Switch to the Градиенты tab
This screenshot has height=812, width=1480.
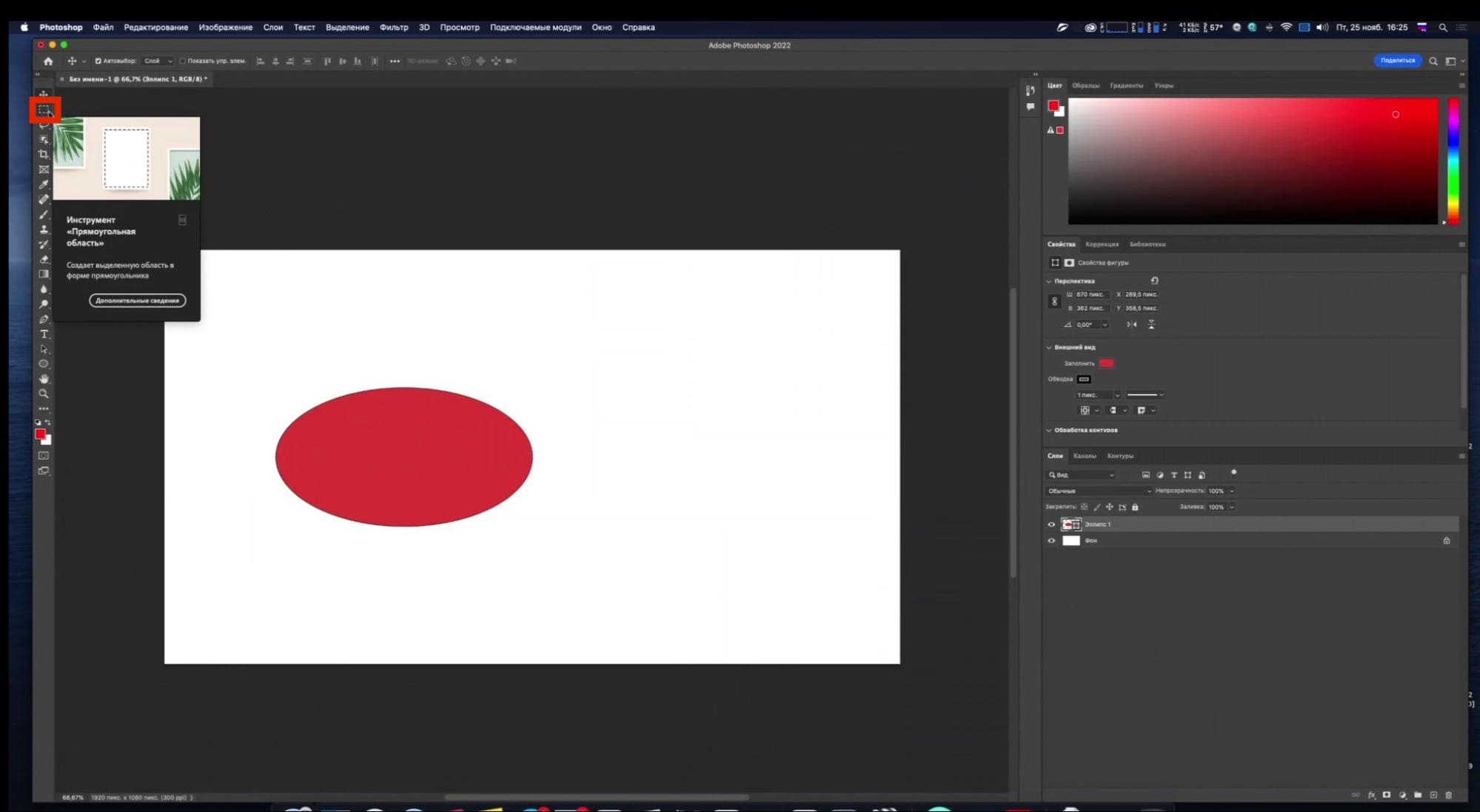1126,86
